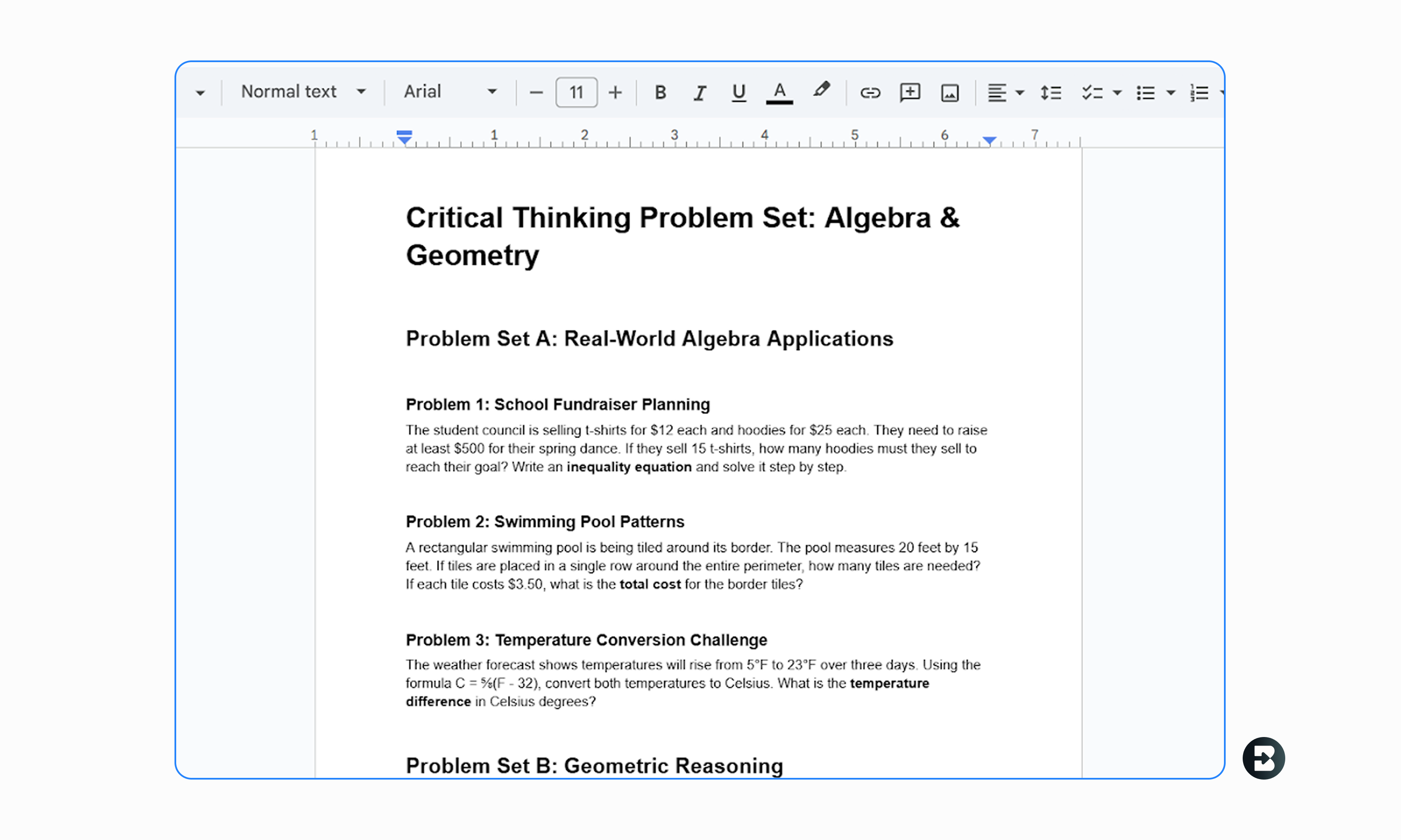Insert a link with the link icon
This screenshot has height=840, width=1401.
[870, 92]
